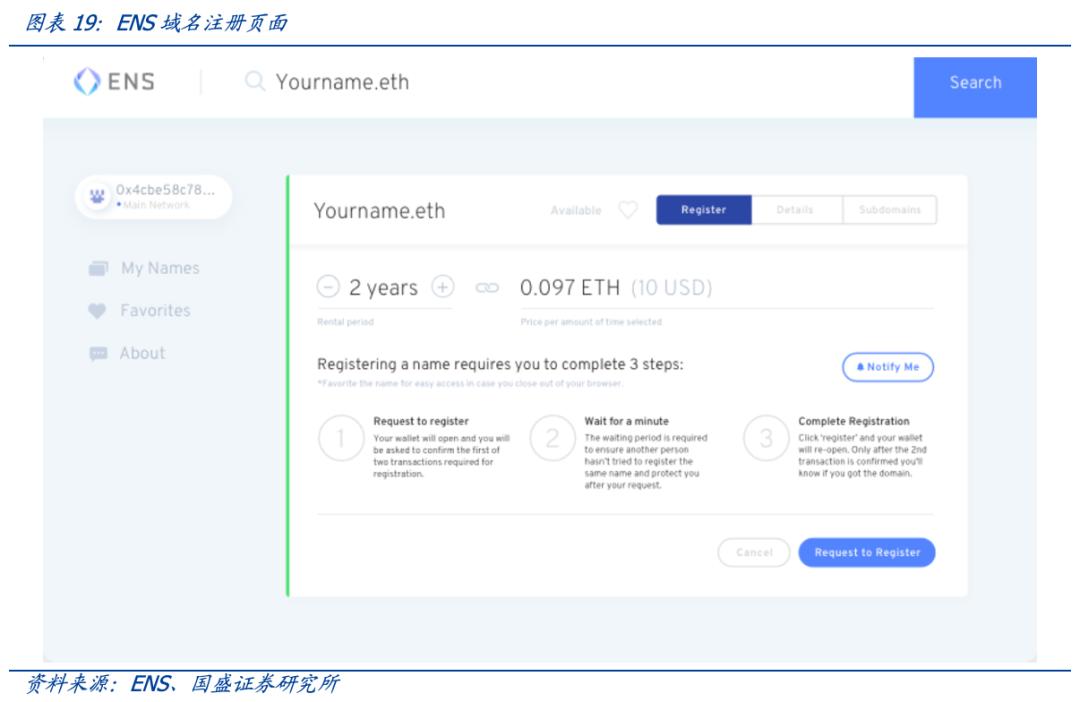
Task: Click the chain link price icon
Action: [487, 288]
